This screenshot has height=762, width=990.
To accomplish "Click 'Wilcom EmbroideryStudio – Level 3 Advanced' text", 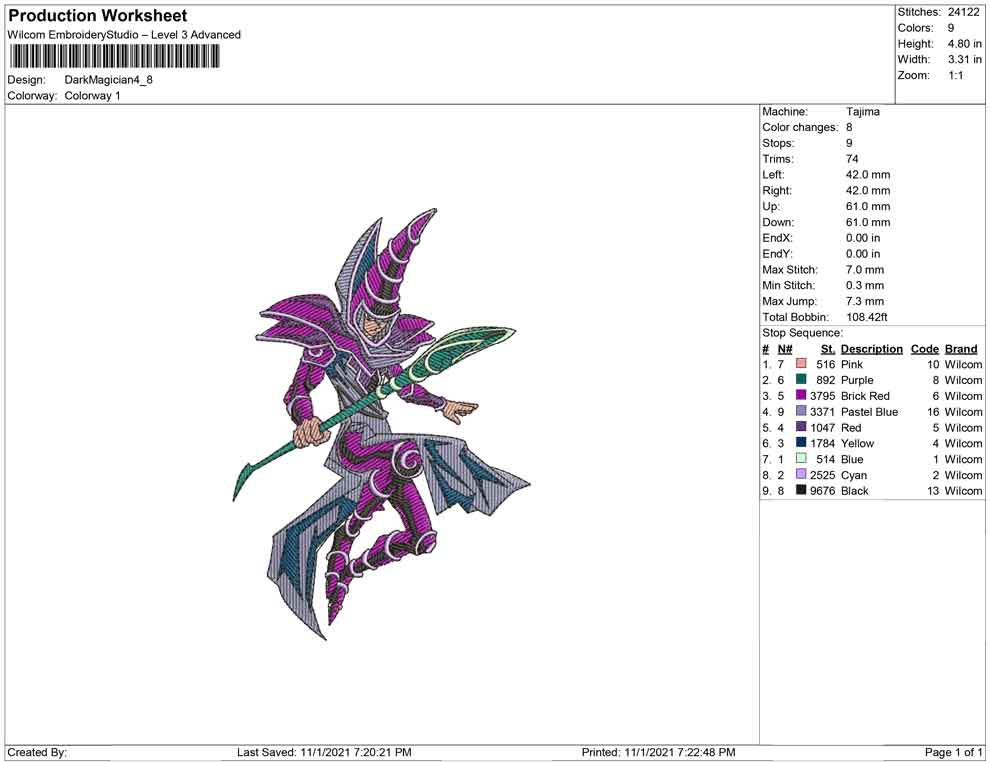I will pyautogui.click(x=124, y=35).
